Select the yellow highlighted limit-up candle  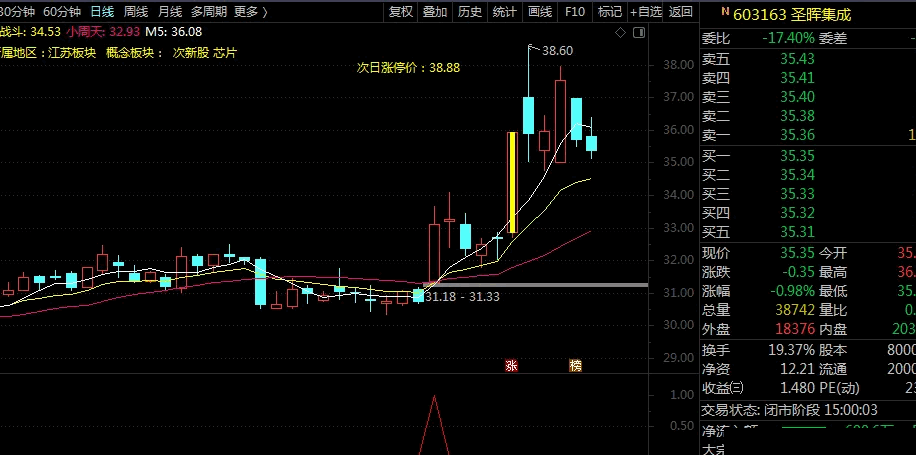tap(513, 182)
